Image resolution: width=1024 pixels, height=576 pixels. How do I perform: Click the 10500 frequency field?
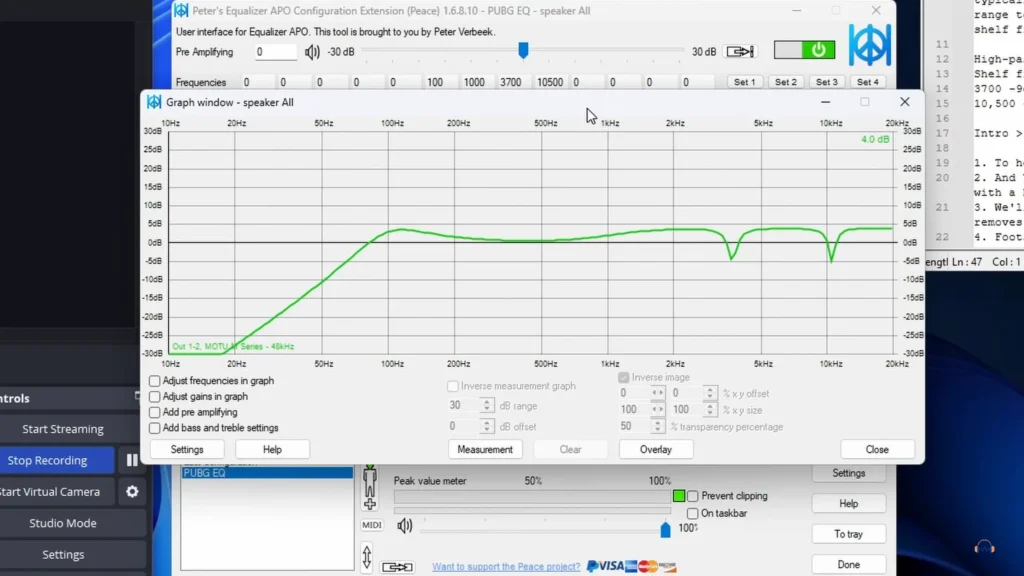[x=550, y=82]
